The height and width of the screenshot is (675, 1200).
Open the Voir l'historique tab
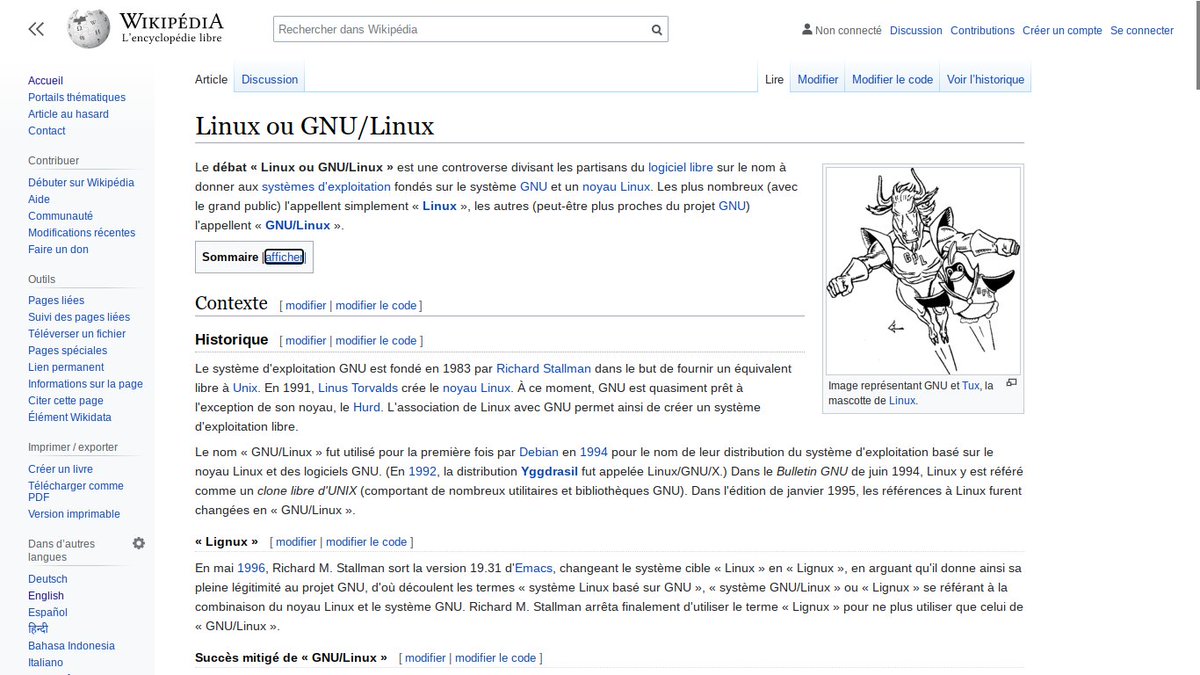tap(985, 79)
